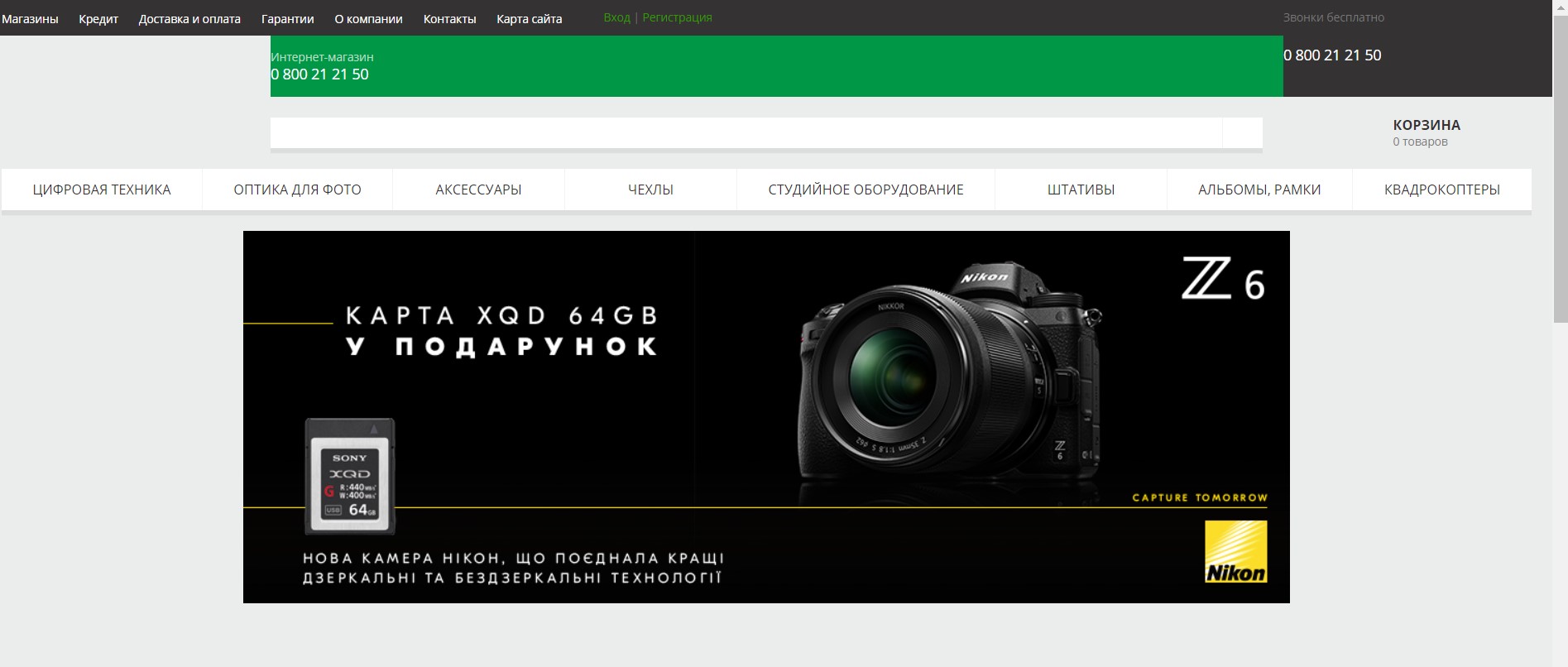
Task: Click the search input field
Action: [746, 132]
